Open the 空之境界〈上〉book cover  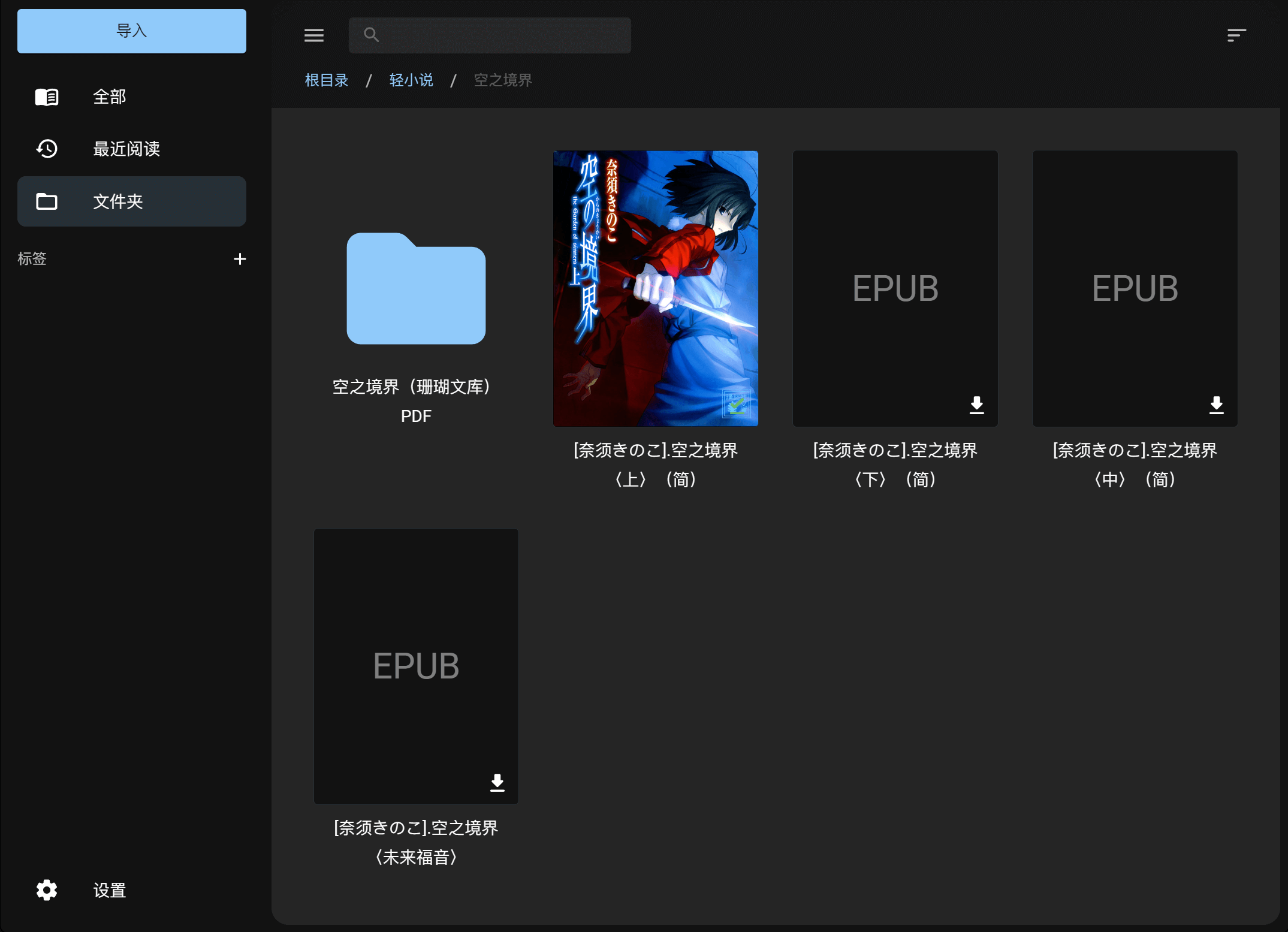(655, 288)
